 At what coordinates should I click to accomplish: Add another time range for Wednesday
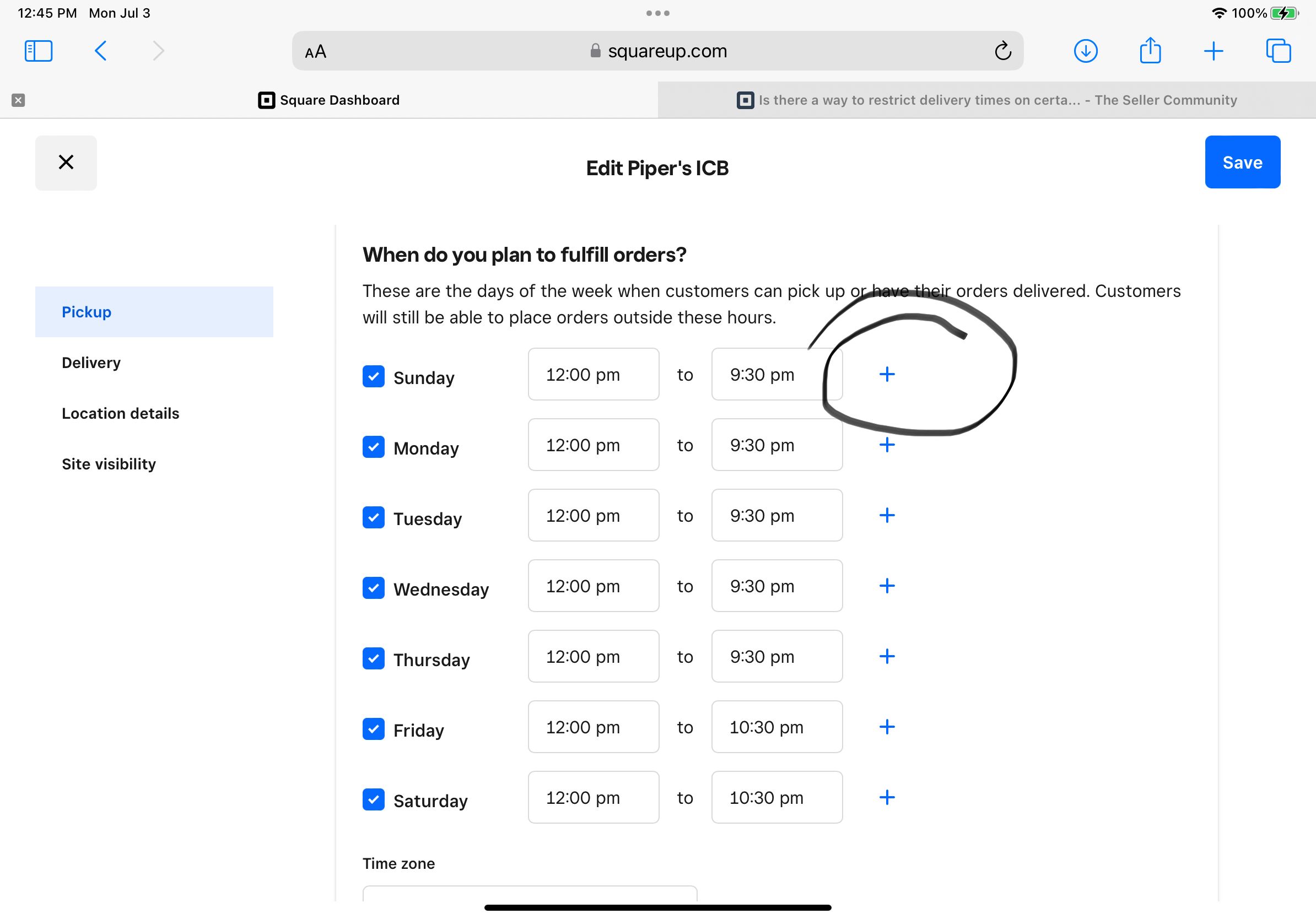click(x=887, y=586)
